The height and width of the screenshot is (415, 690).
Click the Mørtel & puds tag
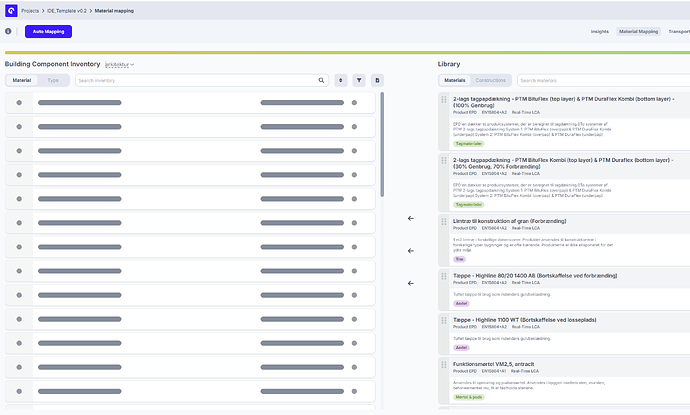[469, 397]
